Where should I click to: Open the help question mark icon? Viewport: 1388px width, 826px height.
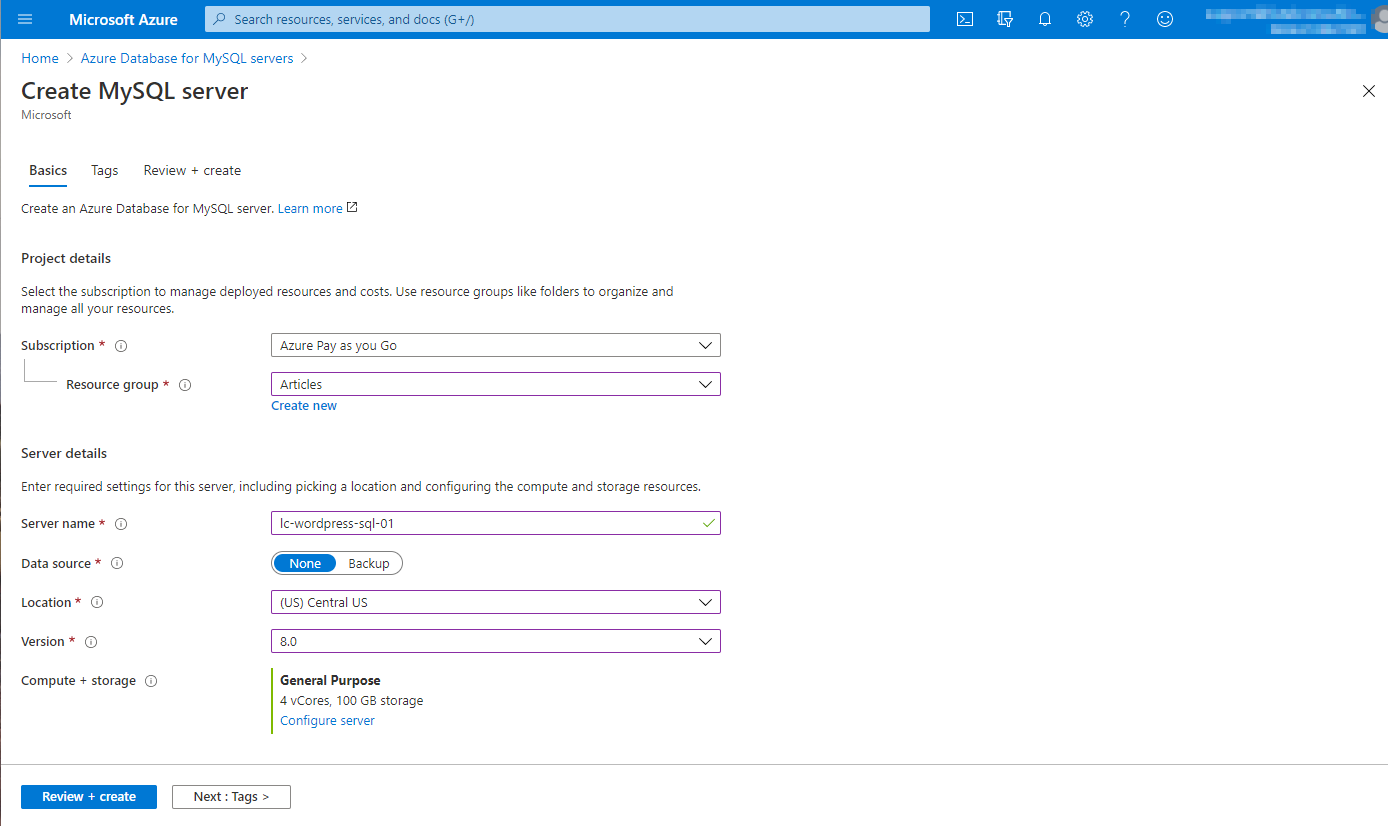click(1125, 19)
